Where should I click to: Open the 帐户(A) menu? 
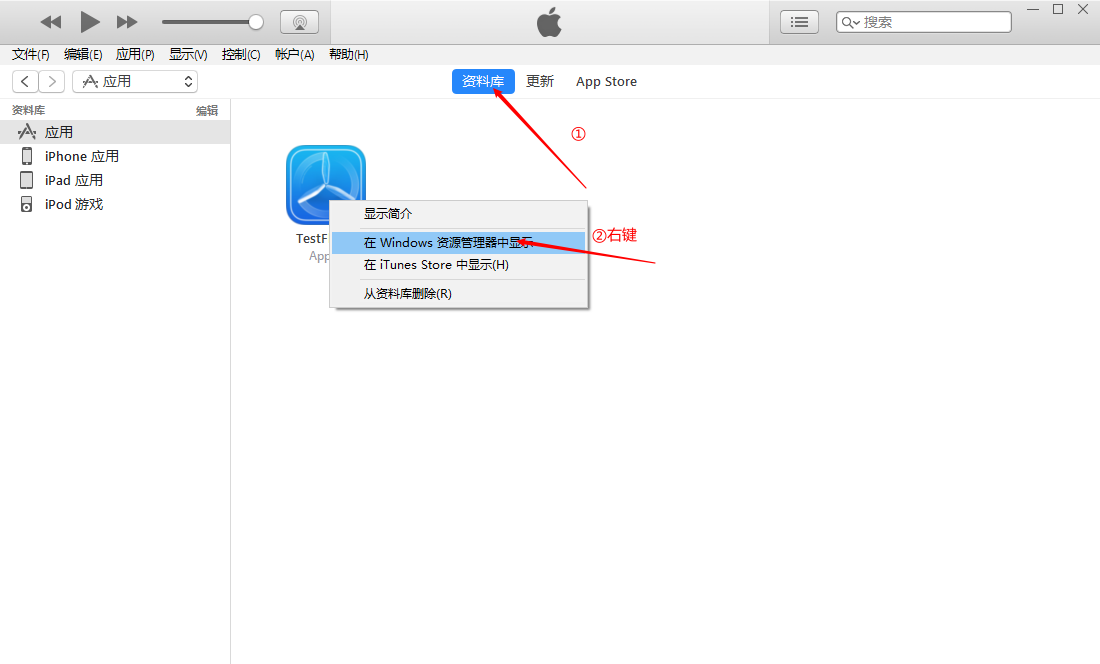(x=295, y=55)
